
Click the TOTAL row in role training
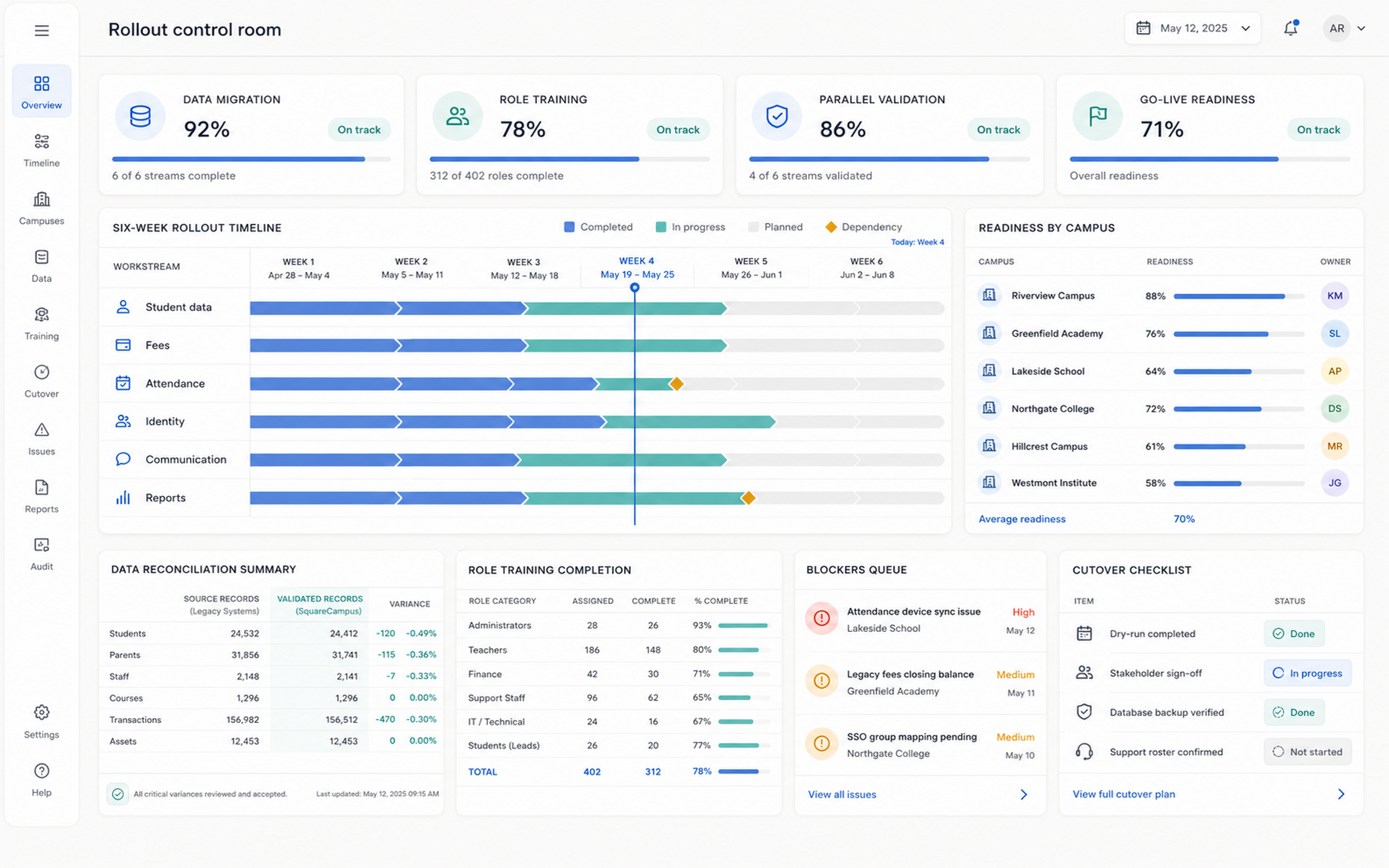click(x=619, y=771)
